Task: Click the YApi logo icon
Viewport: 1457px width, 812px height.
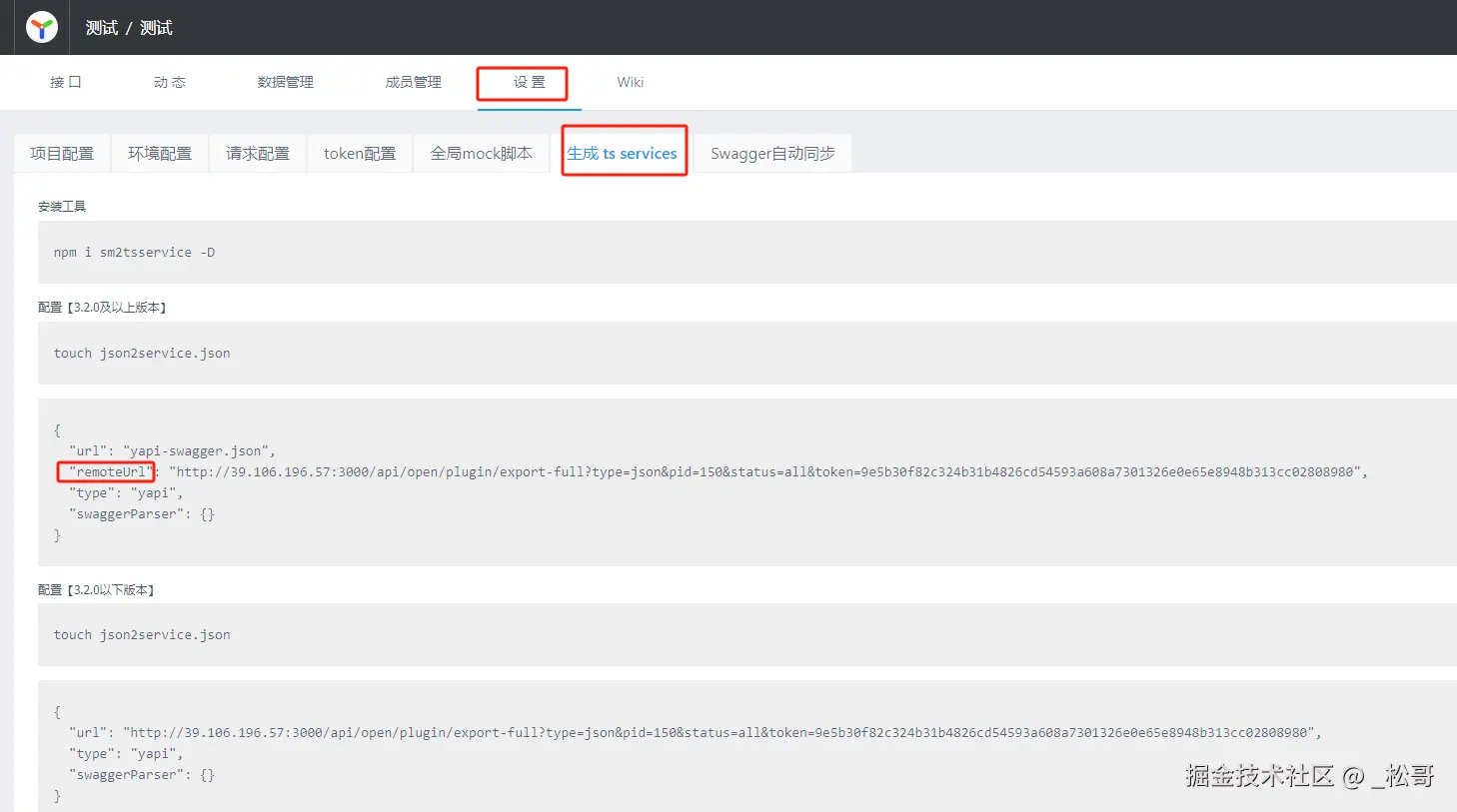Action: pyautogui.click(x=42, y=28)
